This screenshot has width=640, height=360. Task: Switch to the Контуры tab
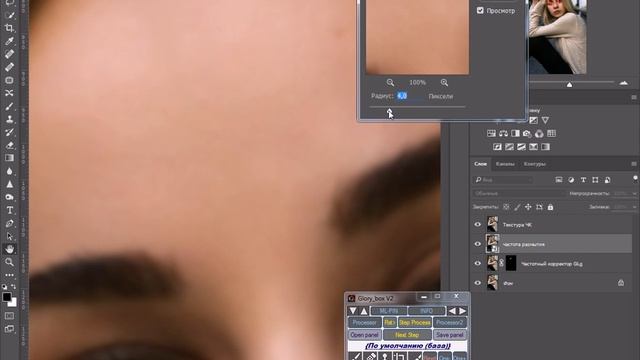[x=534, y=164]
